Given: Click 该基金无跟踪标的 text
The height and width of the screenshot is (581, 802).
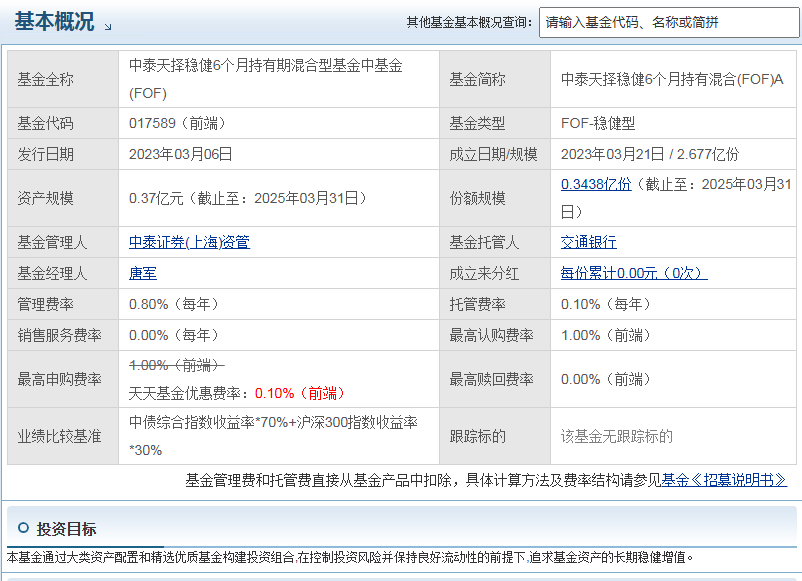Looking at the screenshot, I should coord(616,436).
